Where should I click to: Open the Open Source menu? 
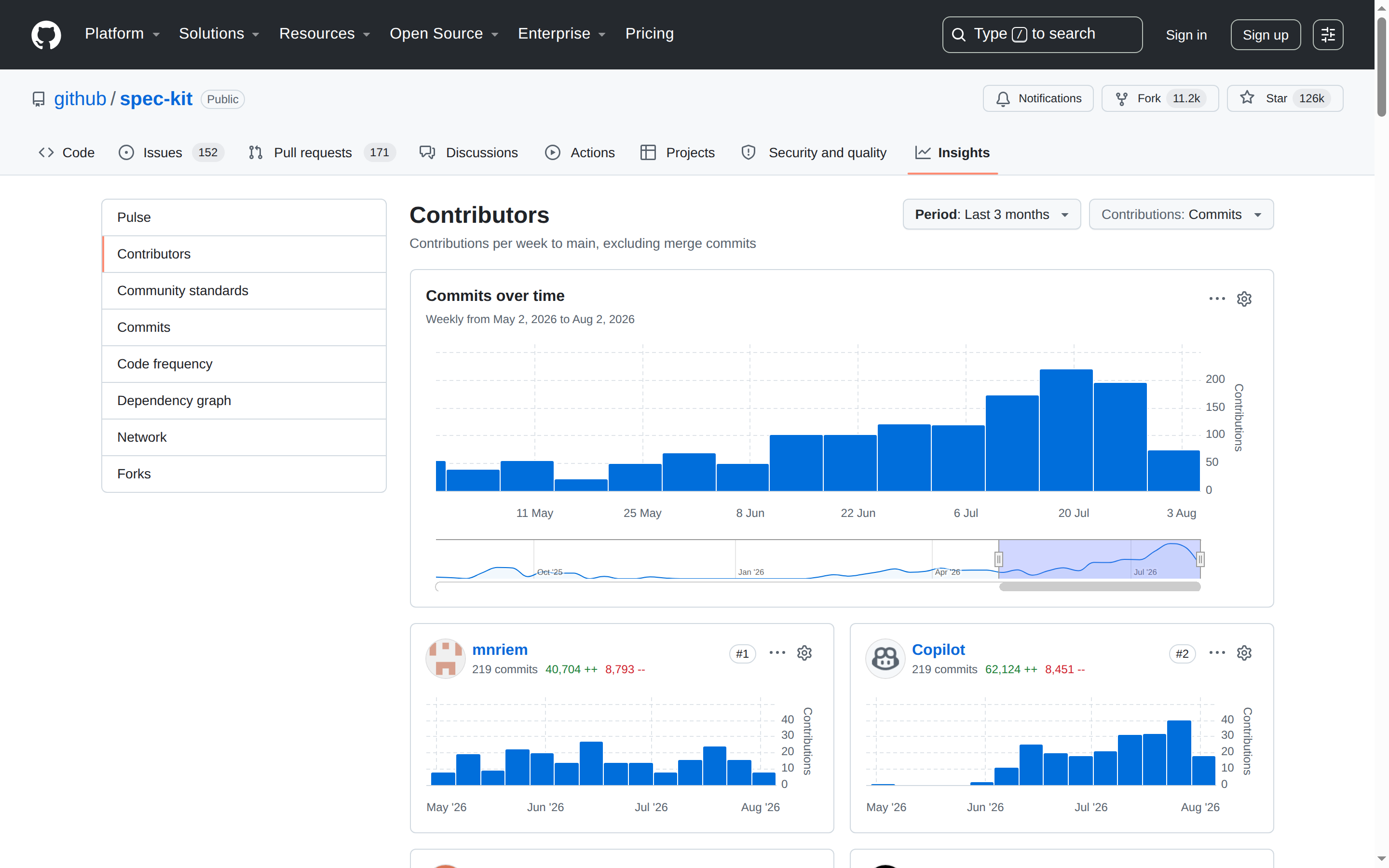pos(444,34)
